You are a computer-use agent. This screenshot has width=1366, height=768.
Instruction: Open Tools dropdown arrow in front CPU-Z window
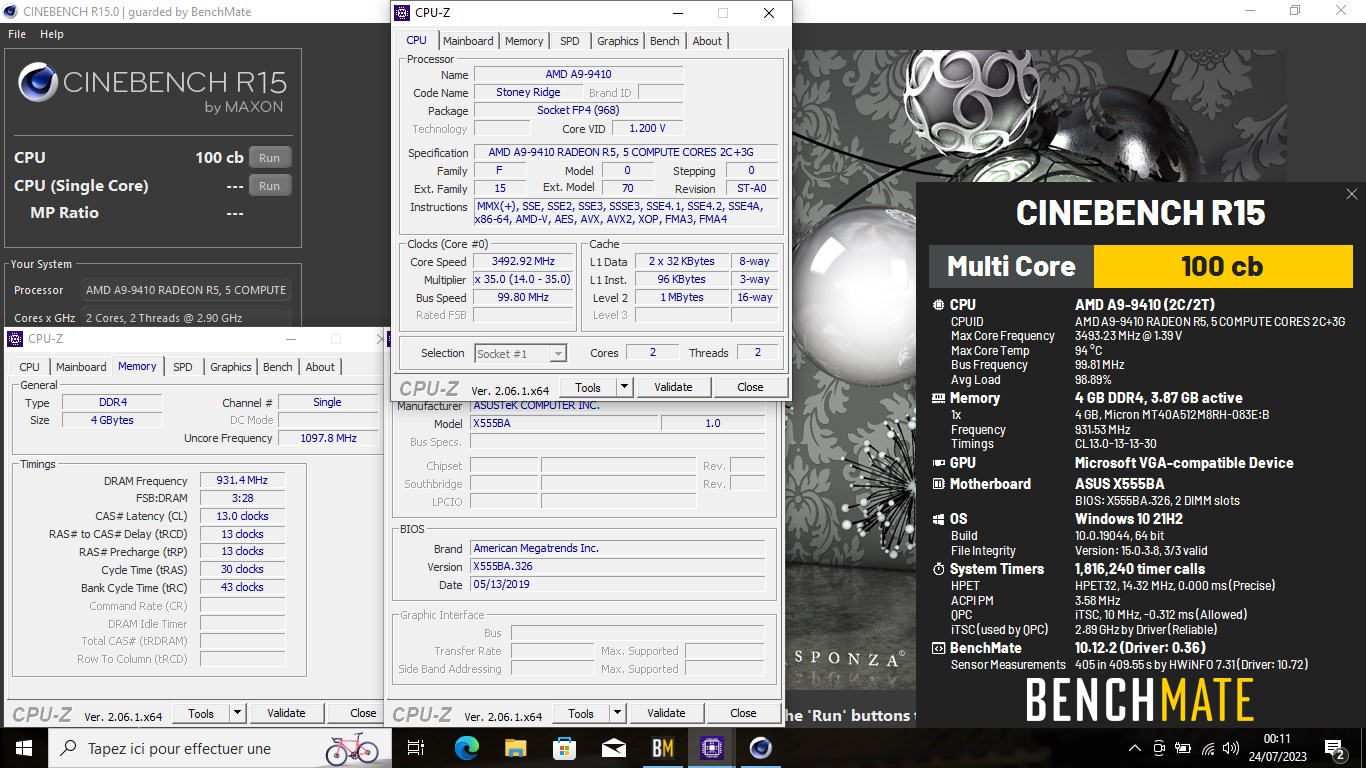624,387
